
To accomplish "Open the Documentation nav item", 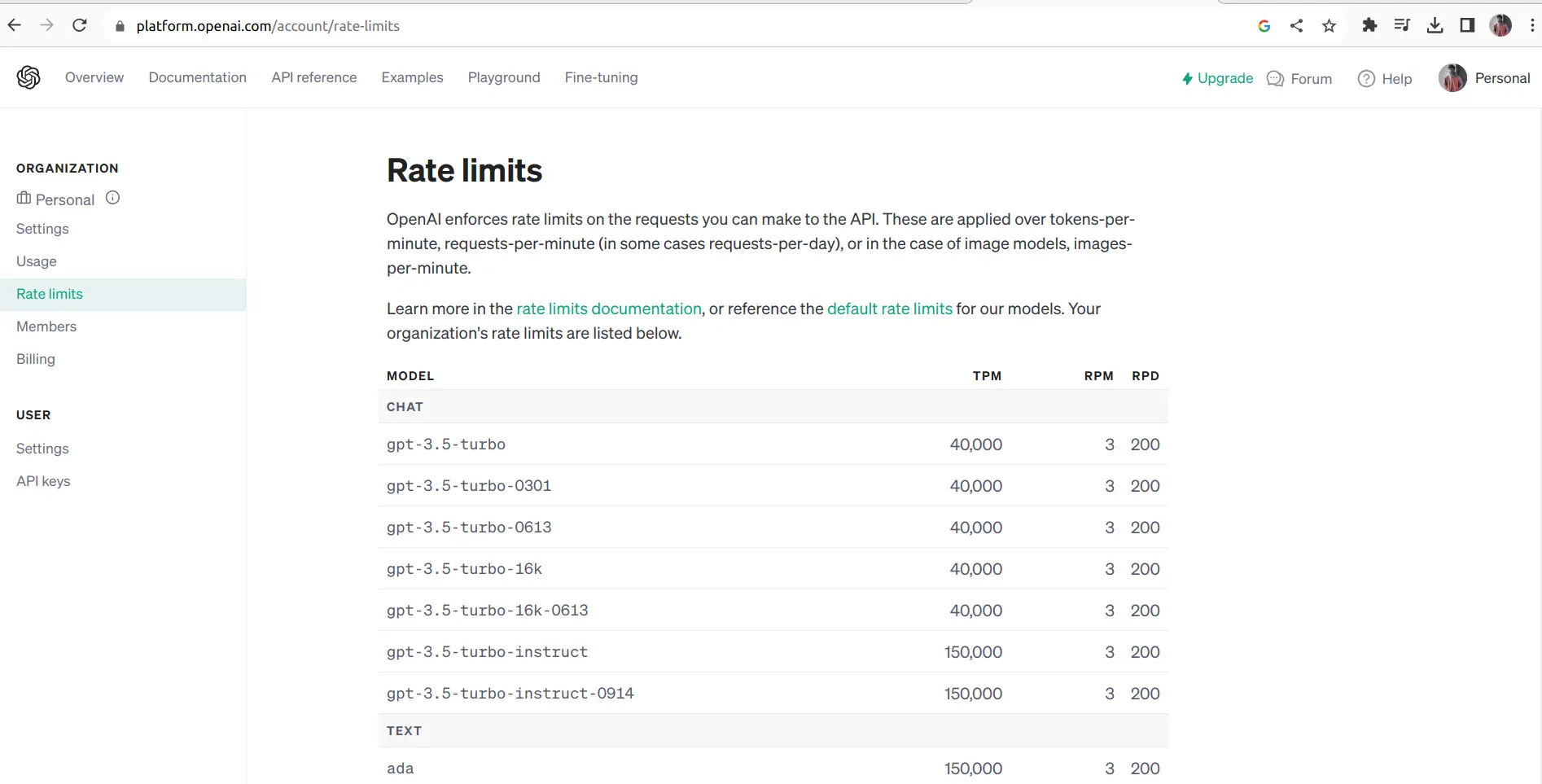I will click(198, 77).
